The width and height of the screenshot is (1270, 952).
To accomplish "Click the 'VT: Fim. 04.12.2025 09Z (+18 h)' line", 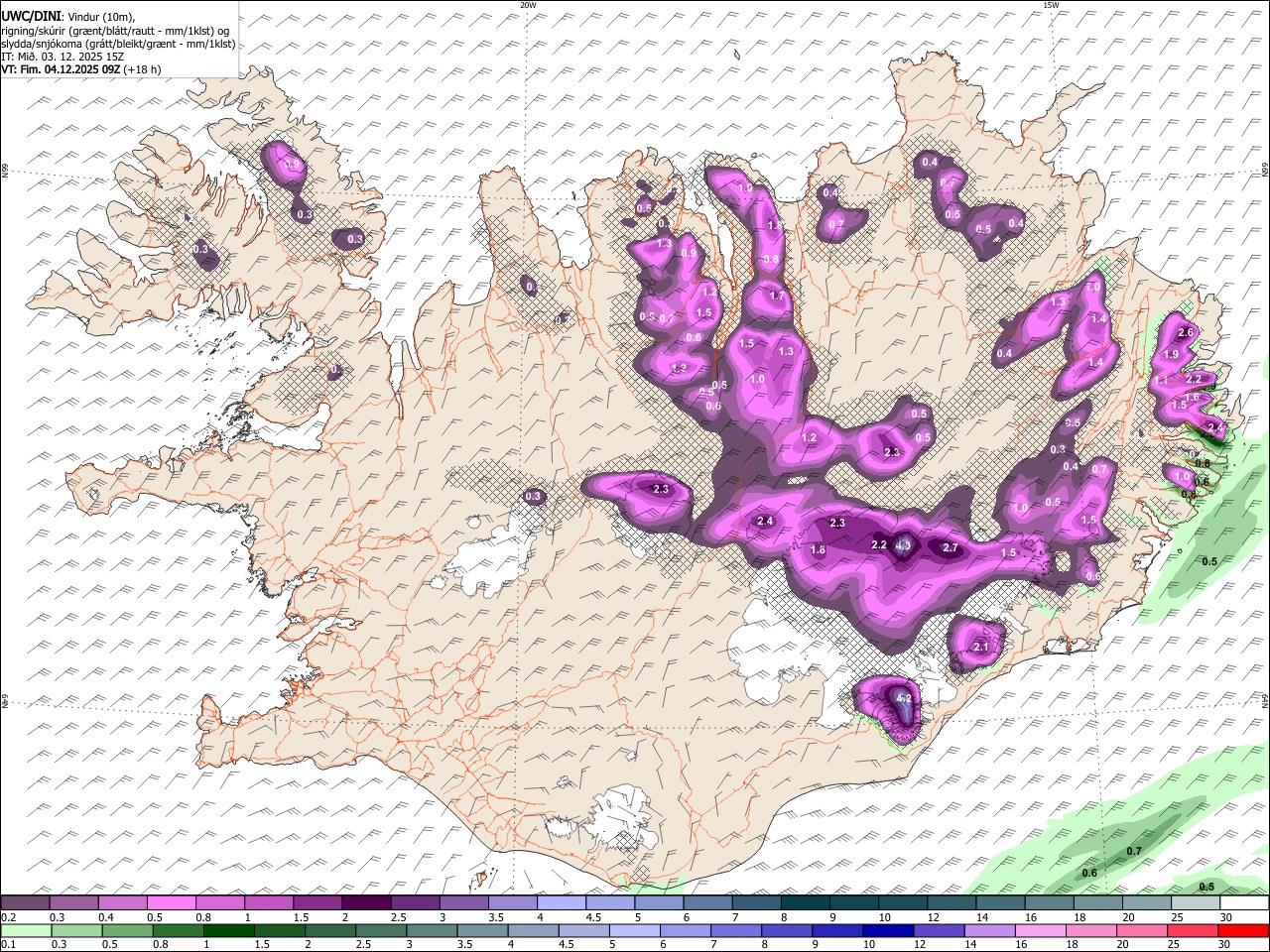I will (81, 69).
